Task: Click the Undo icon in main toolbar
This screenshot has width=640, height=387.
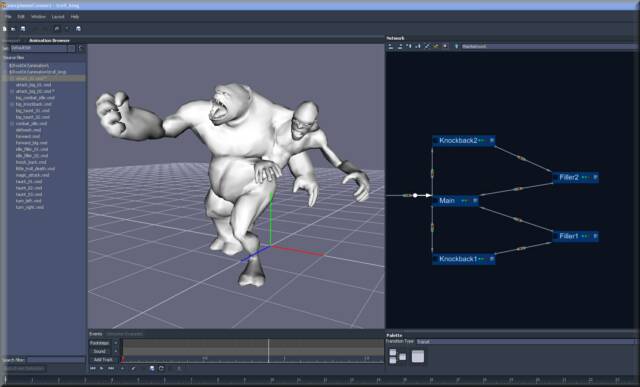Action: [57, 29]
